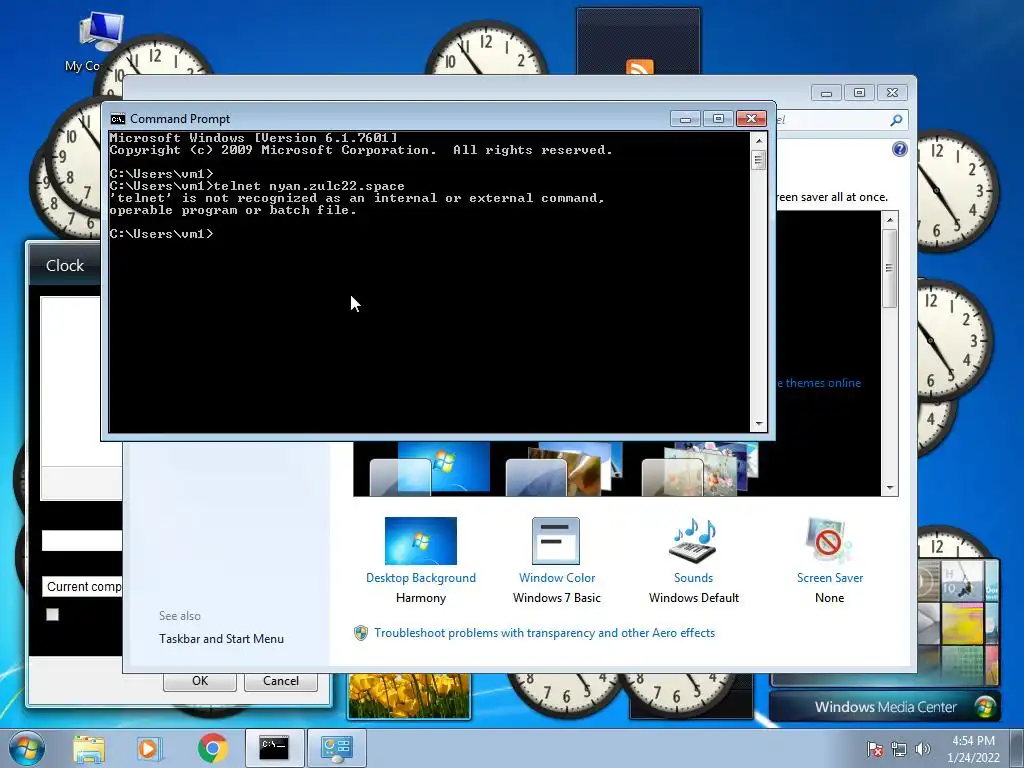Open Action Center flag in tray
The height and width of the screenshot is (768, 1024).
point(874,750)
